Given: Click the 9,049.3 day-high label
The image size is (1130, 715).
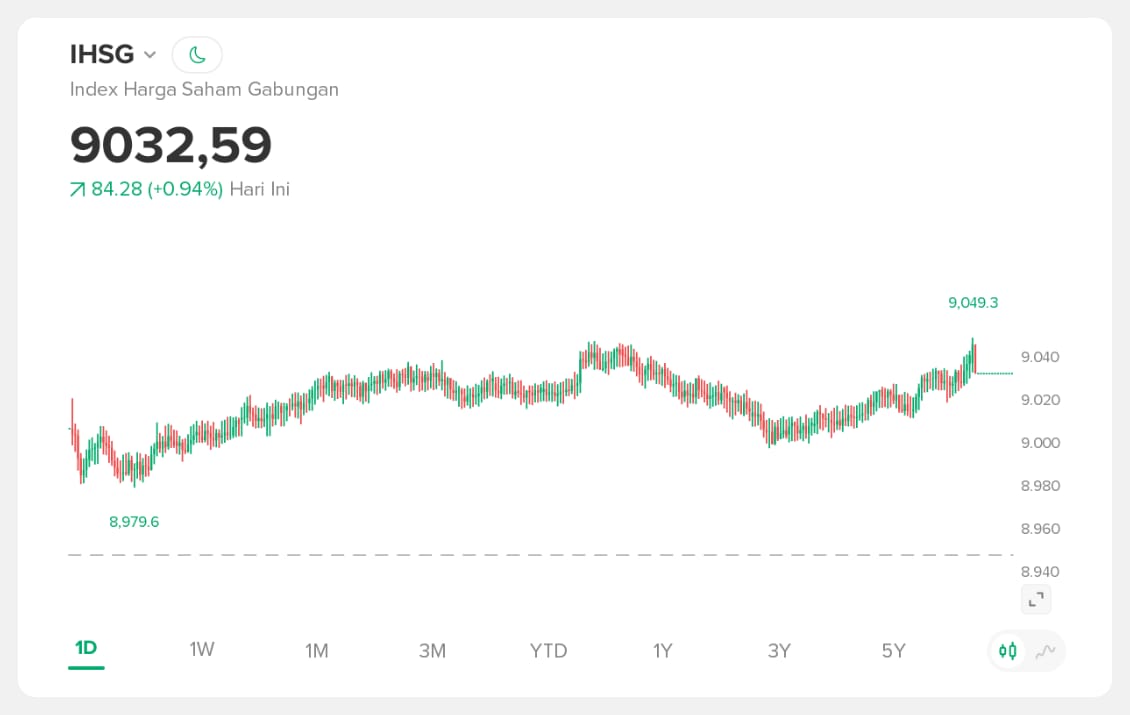Looking at the screenshot, I should pyautogui.click(x=973, y=302).
